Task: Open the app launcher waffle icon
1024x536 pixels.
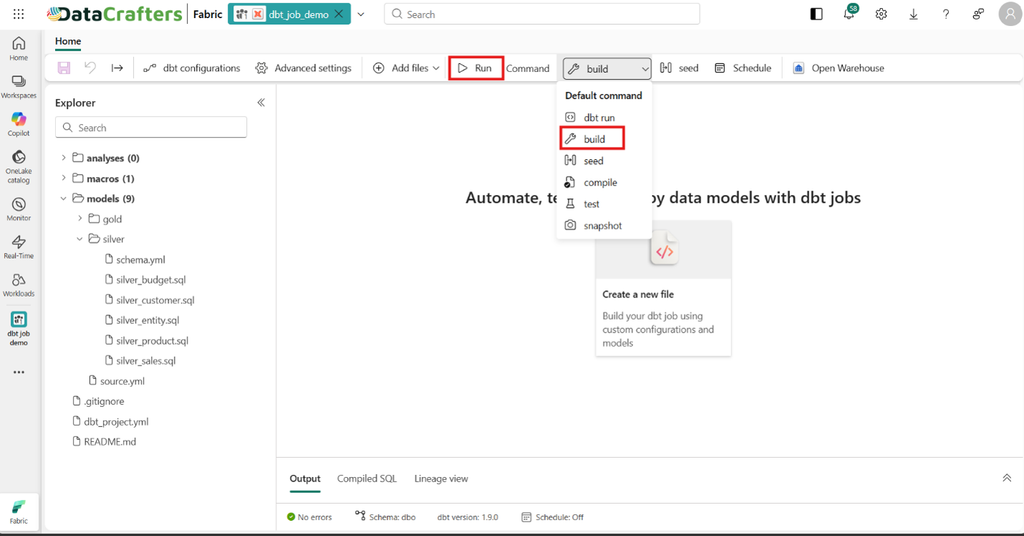Action: coord(18,14)
